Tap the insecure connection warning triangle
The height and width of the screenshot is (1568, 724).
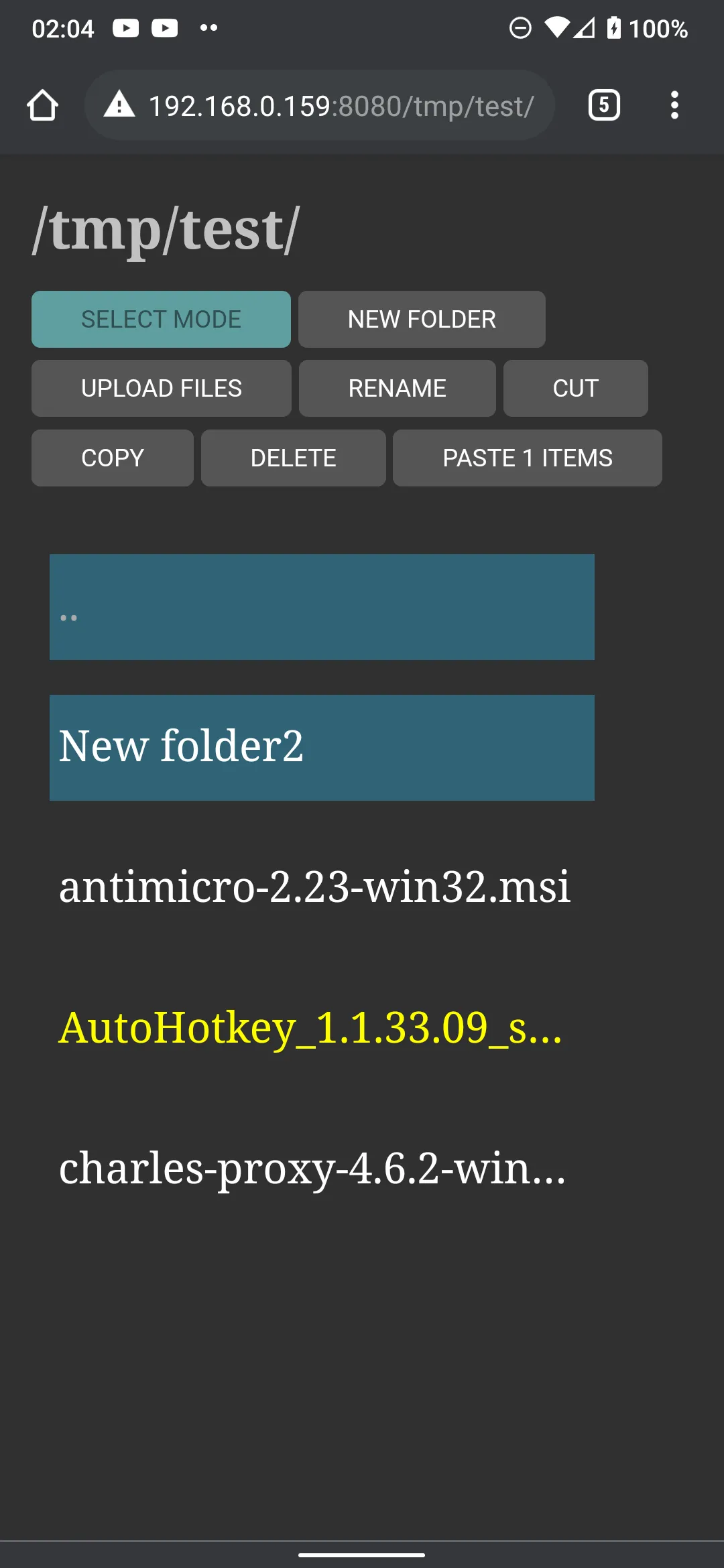[119, 105]
